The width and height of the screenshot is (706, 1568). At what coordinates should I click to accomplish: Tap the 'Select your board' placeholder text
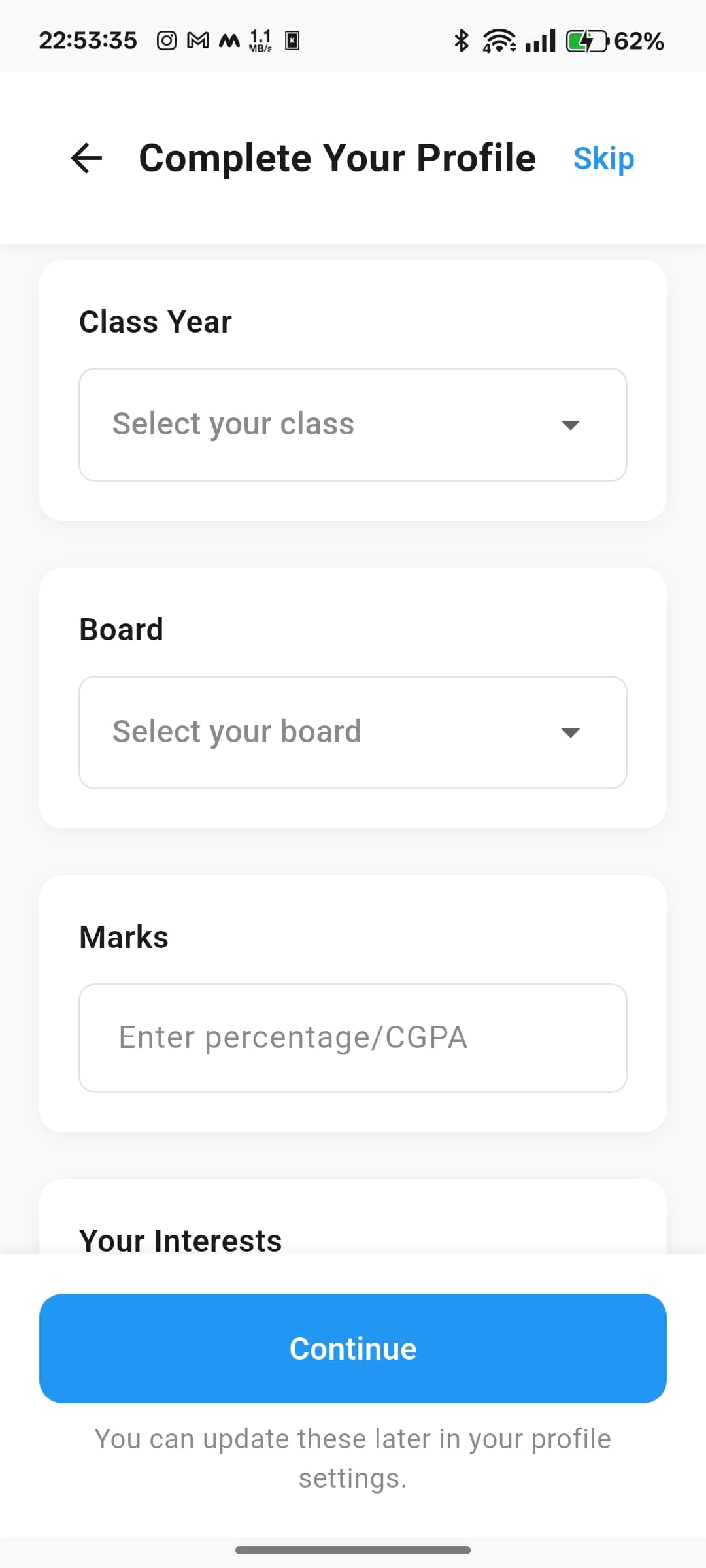tap(237, 732)
